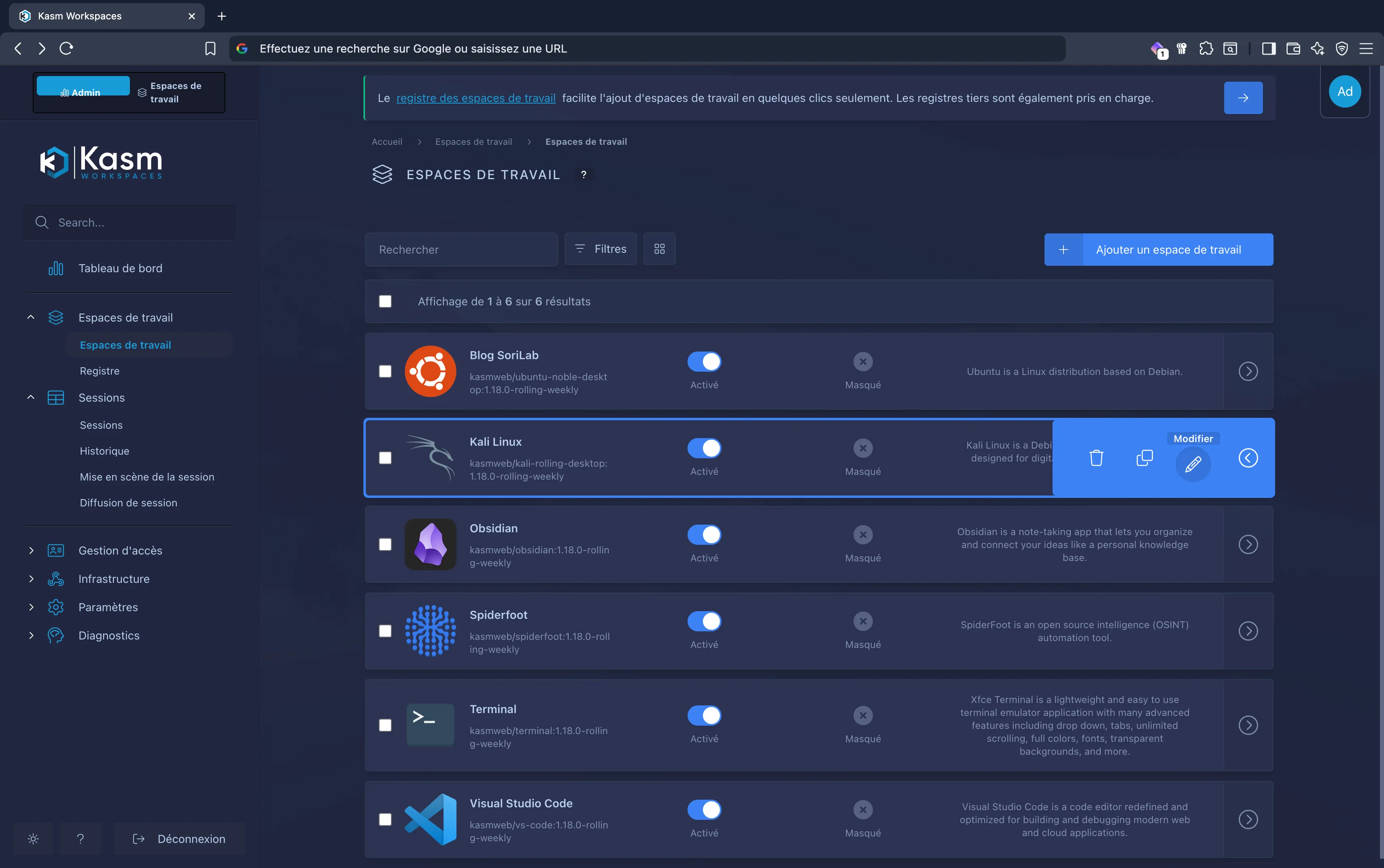Open help via question mark beside Espaces de Travail
Screen dimensions: 1384x868
coord(584,174)
